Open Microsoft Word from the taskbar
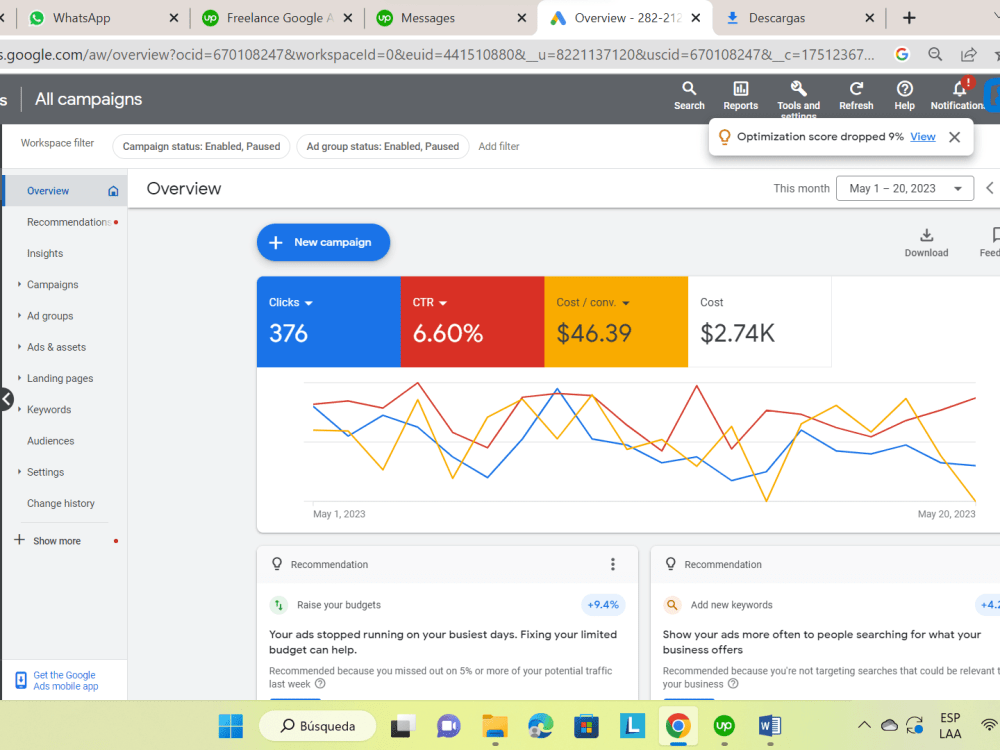 770,726
